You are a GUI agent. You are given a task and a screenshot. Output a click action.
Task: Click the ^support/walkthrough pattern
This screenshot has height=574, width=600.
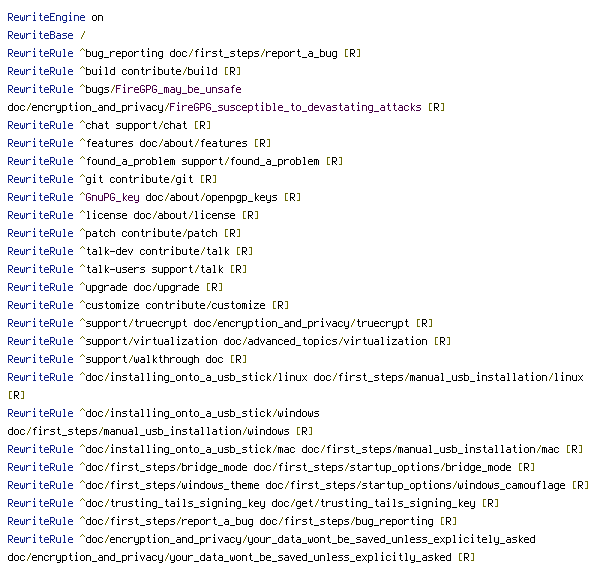[x=140, y=359]
